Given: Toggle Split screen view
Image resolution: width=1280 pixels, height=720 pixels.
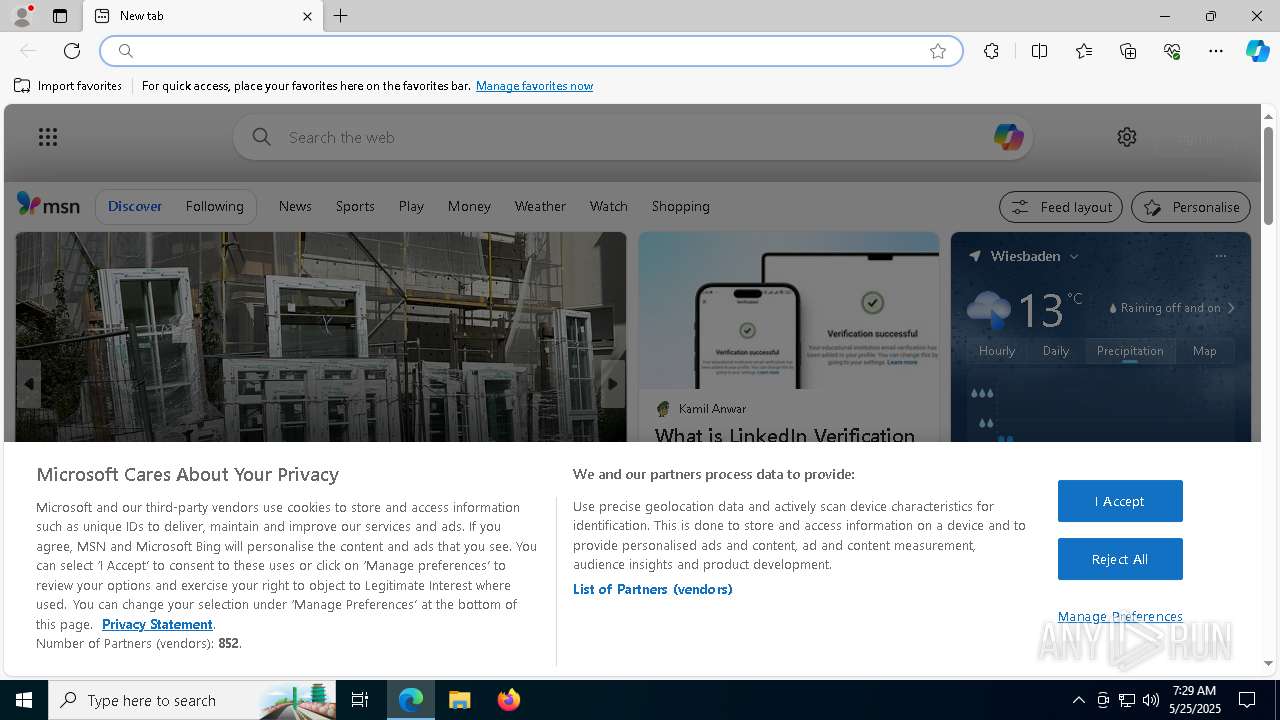Looking at the screenshot, I should point(1039,51).
